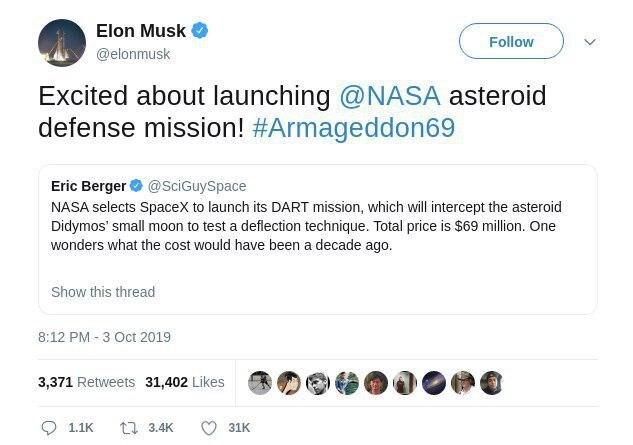Image resolution: width=633 pixels, height=445 pixels.
Task: Like the tweet with heart icon
Action: [x=209, y=428]
